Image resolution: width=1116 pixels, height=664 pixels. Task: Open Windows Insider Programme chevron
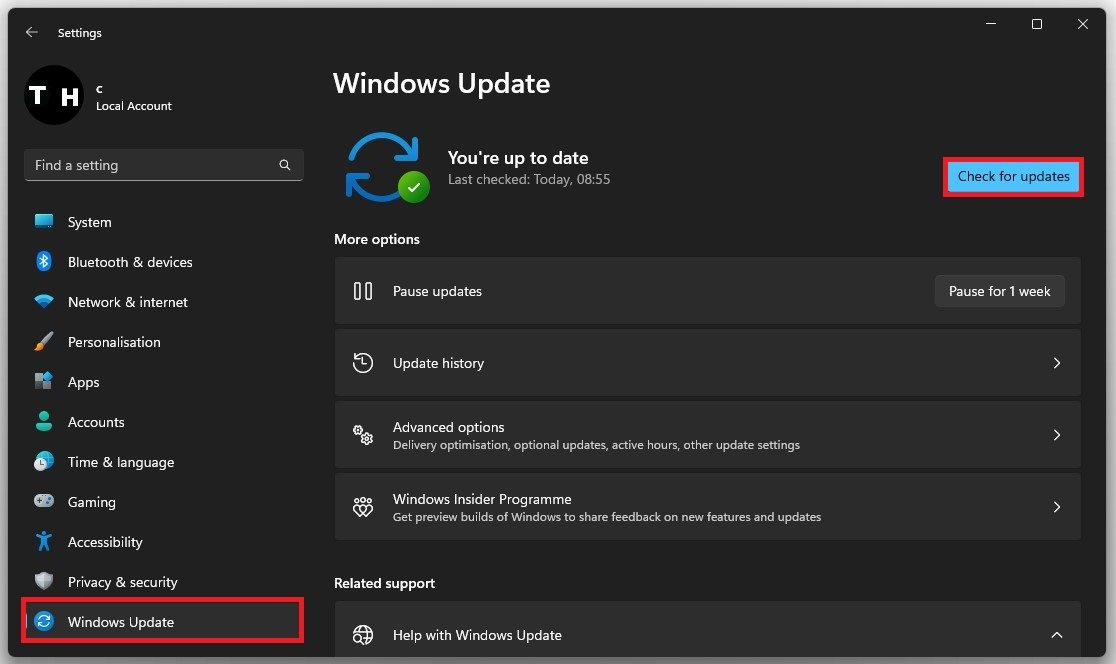click(1057, 507)
